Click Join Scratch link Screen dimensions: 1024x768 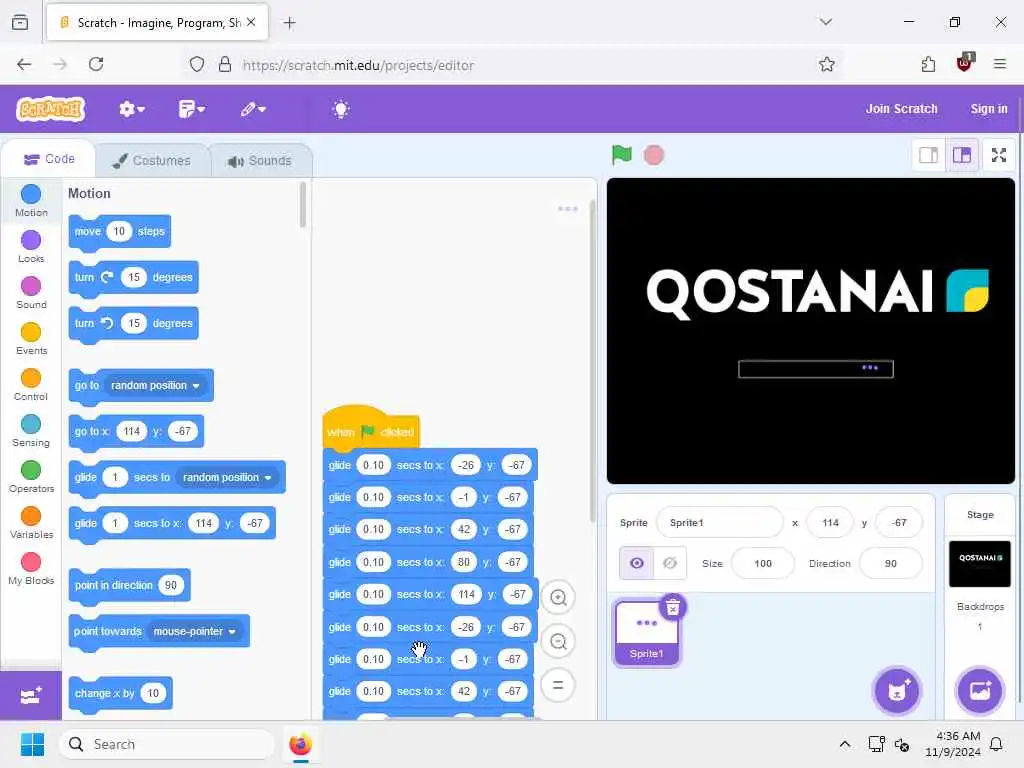(x=901, y=109)
